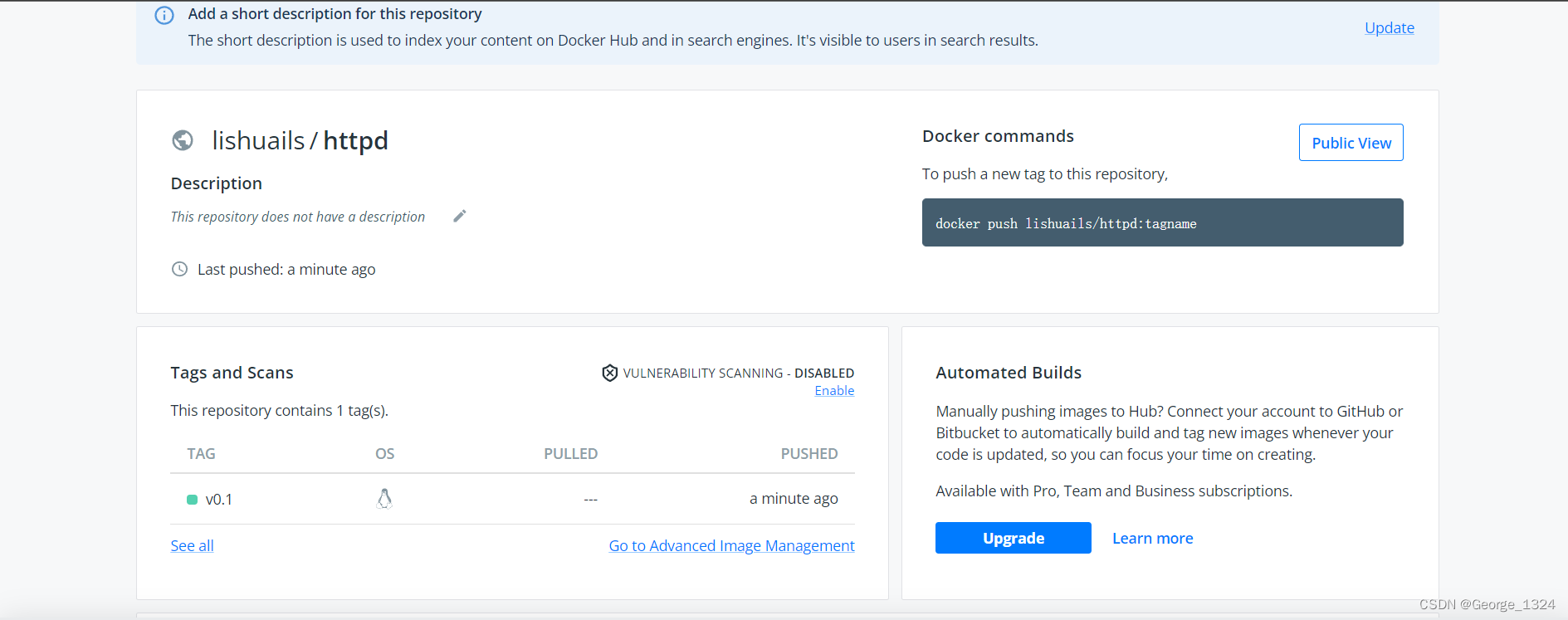Click the Description heading
The width and height of the screenshot is (1568, 620).
[x=216, y=183]
